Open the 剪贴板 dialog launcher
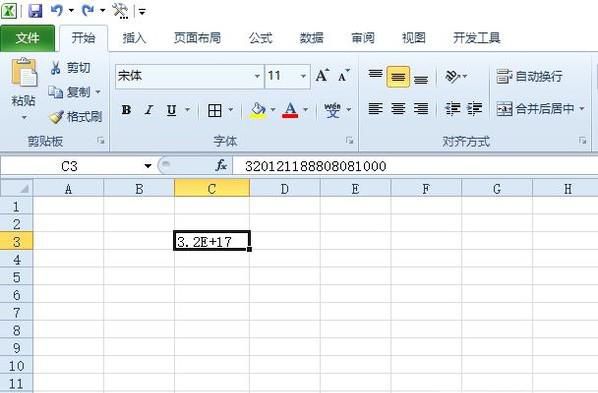Screen dimensions: 598x393 101,141
